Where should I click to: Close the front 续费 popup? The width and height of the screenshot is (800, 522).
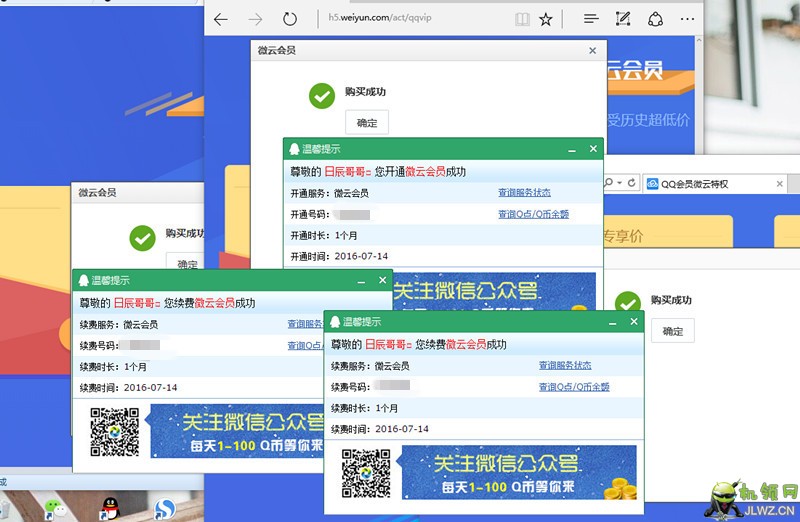tap(634, 321)
